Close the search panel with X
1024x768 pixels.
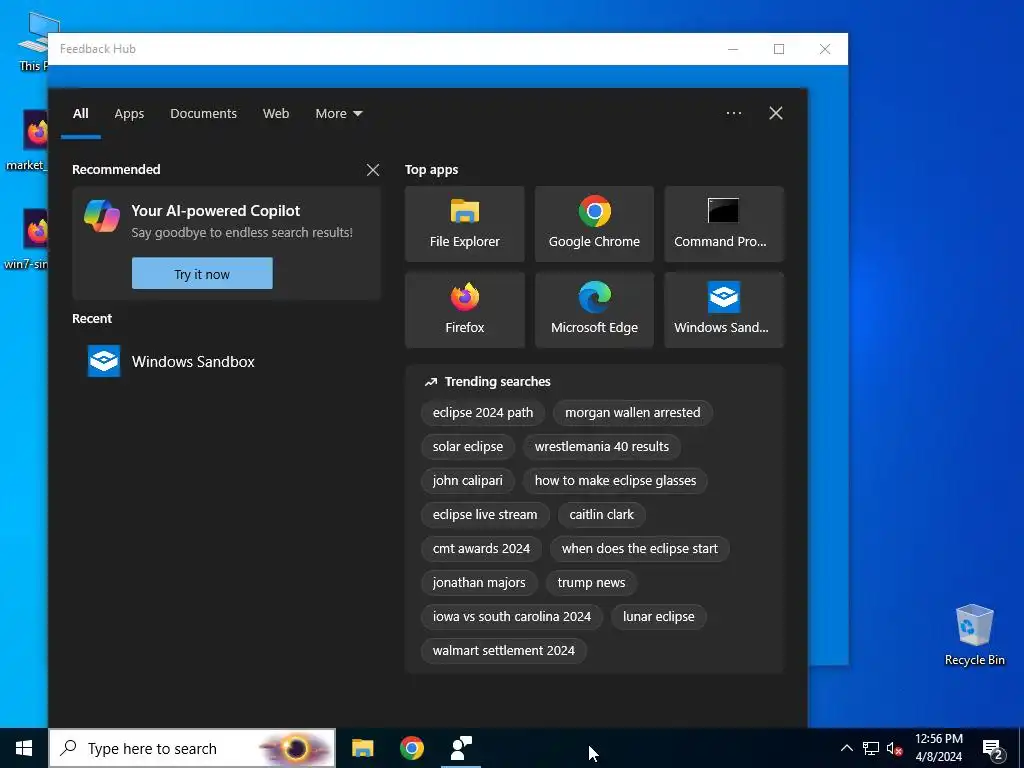click(x=775, y=113)
